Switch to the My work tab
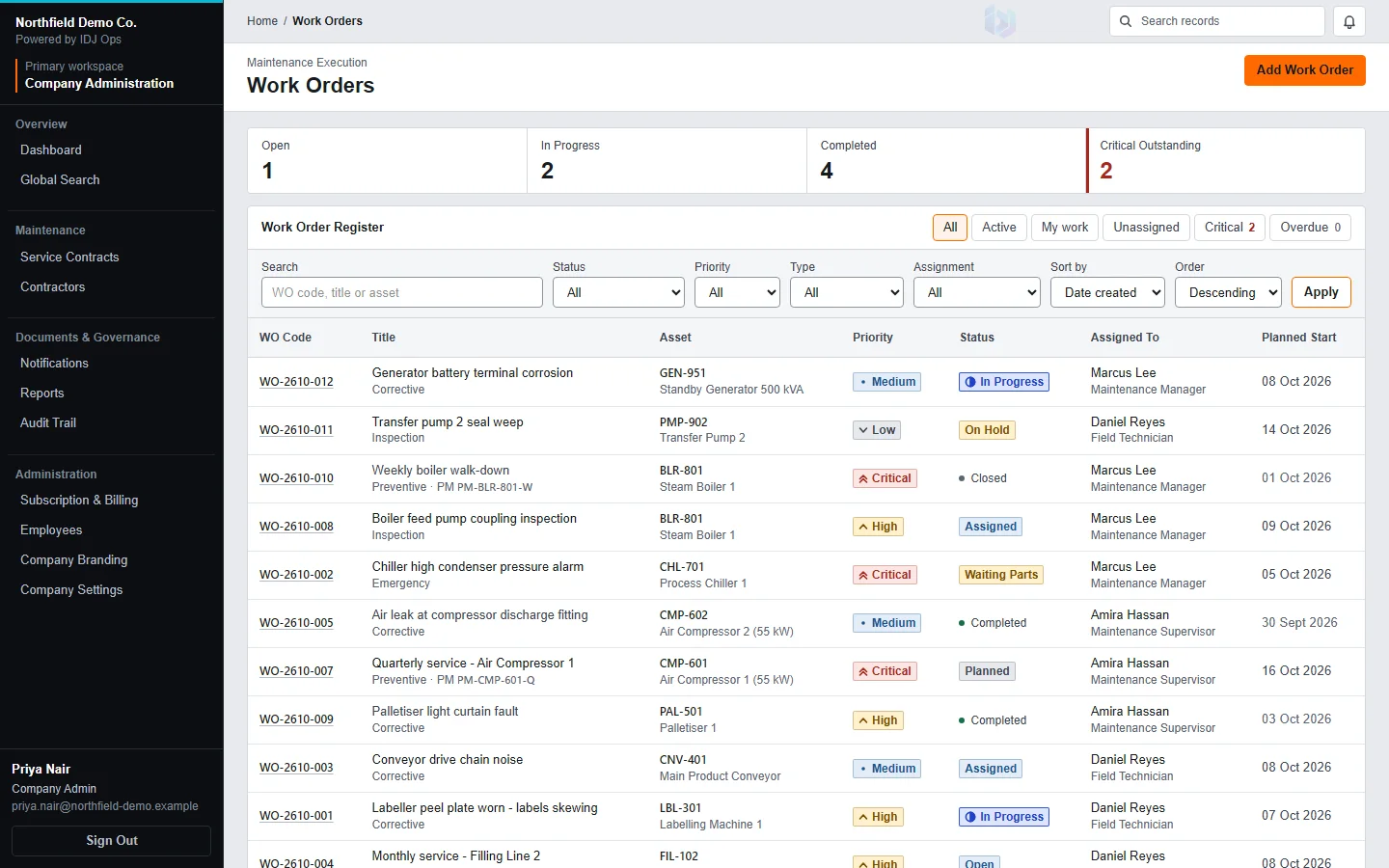1389x868 pixels. (1065, 228)
